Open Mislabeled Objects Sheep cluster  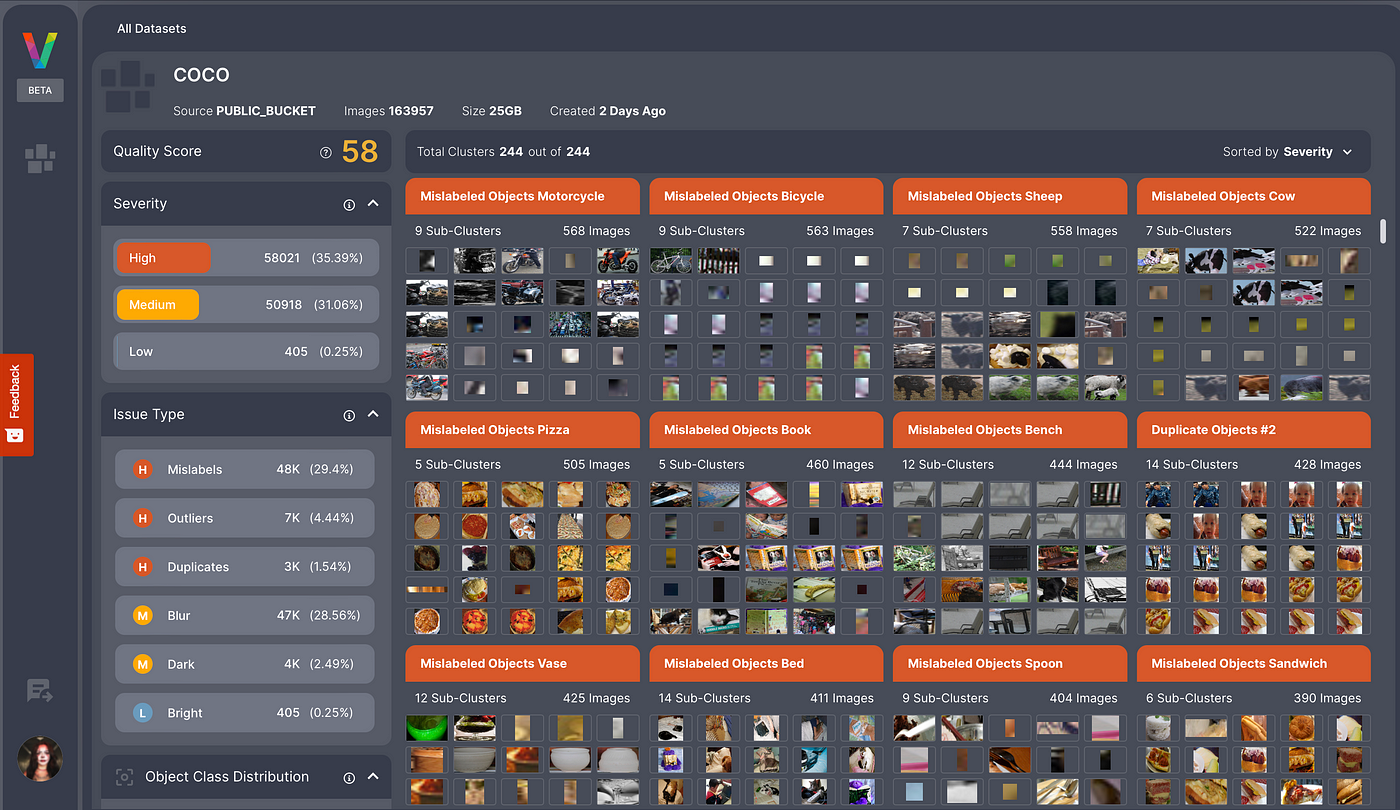tap(1010, 197)
